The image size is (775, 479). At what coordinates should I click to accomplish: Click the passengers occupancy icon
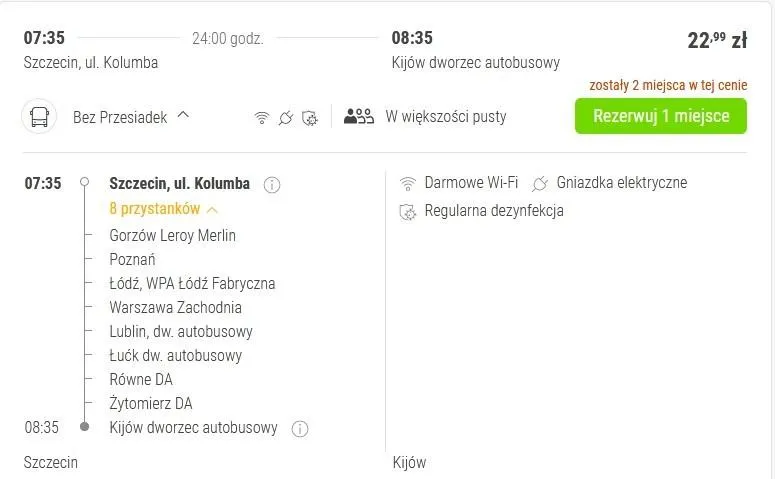(x=358, y=116)
